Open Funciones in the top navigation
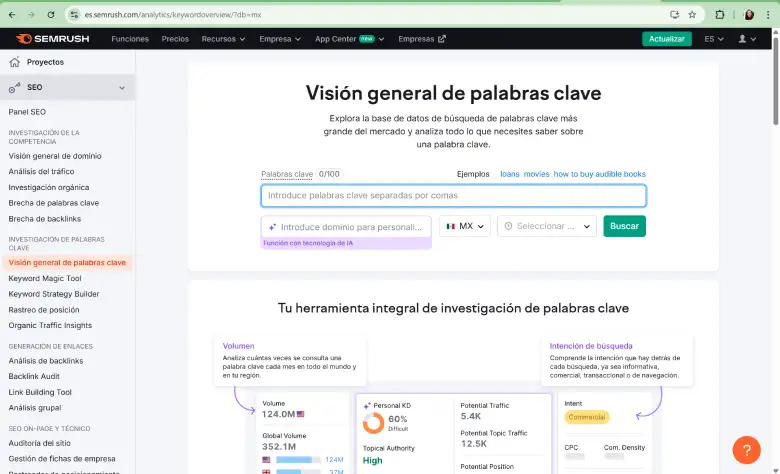 click(130, 39)
